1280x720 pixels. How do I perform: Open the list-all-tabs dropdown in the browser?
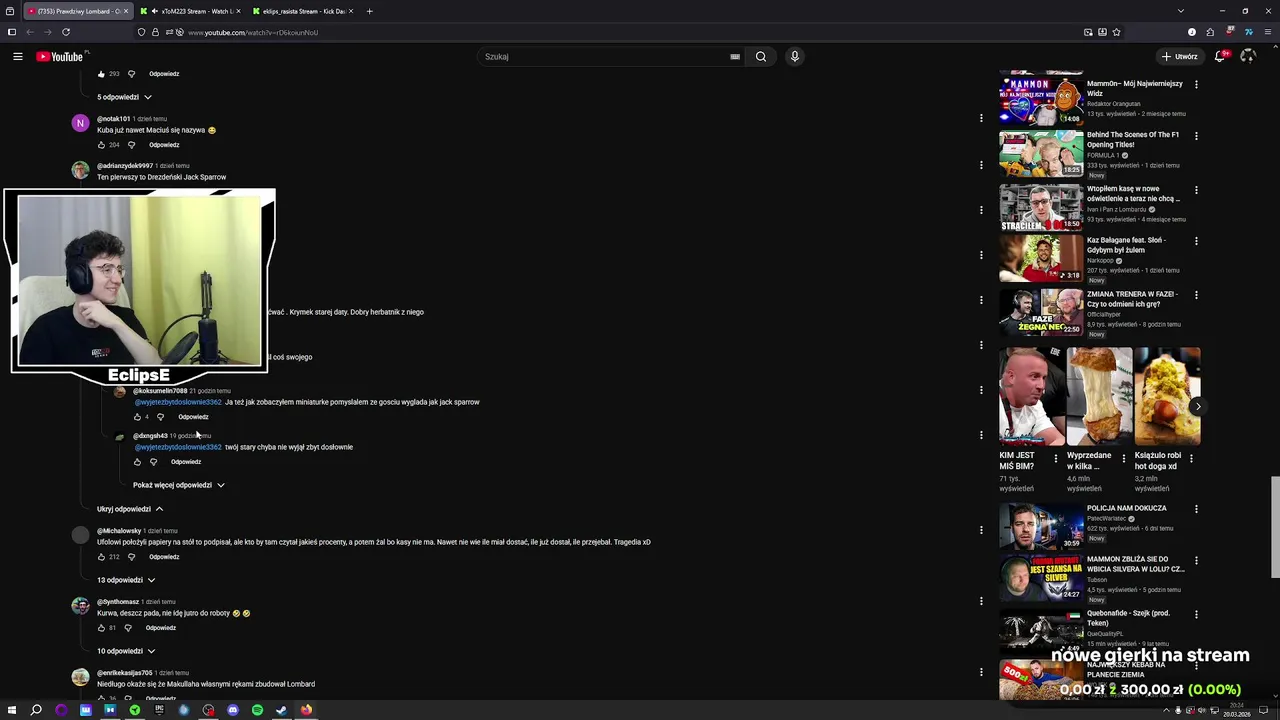pyautogui.click(x=1180, y=11)
